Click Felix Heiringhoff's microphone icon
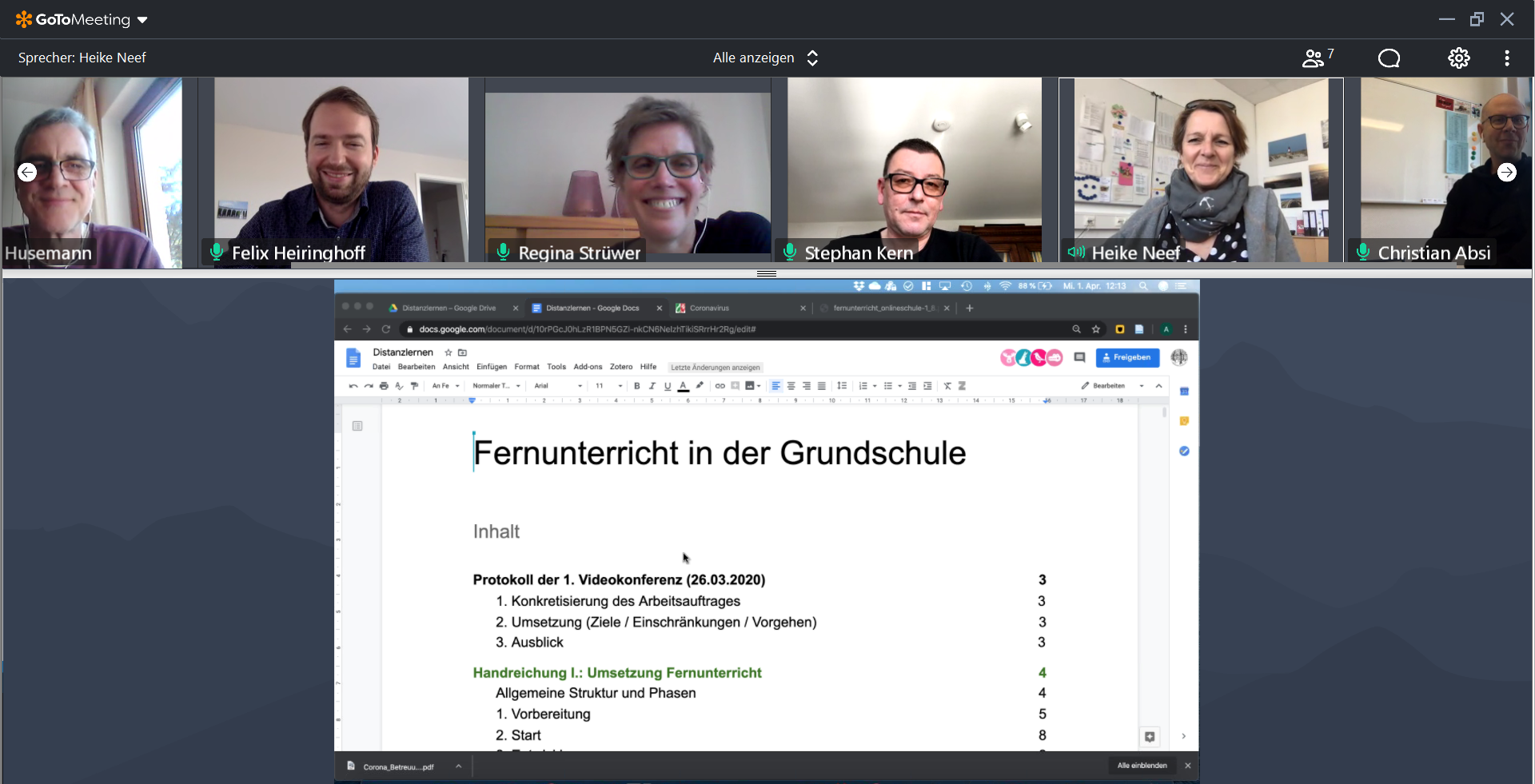 [216, 252]
